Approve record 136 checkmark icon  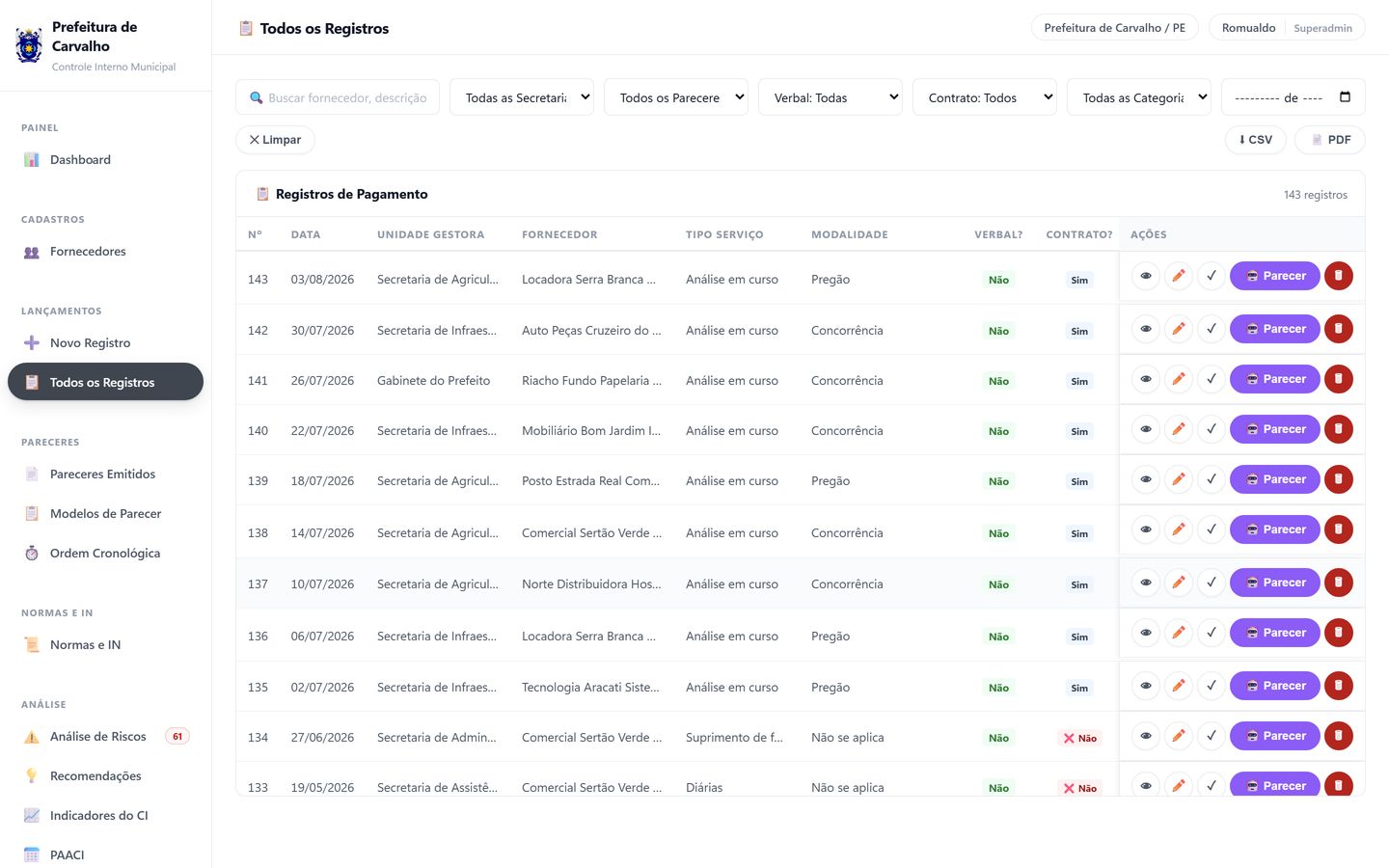click(1212, 633)
